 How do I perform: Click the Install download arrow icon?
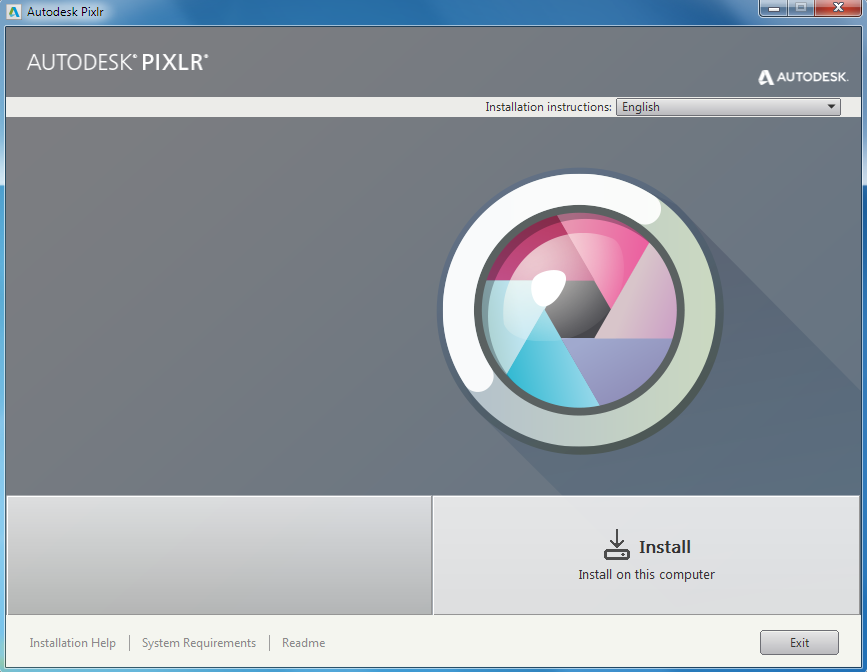click(616, 545)
